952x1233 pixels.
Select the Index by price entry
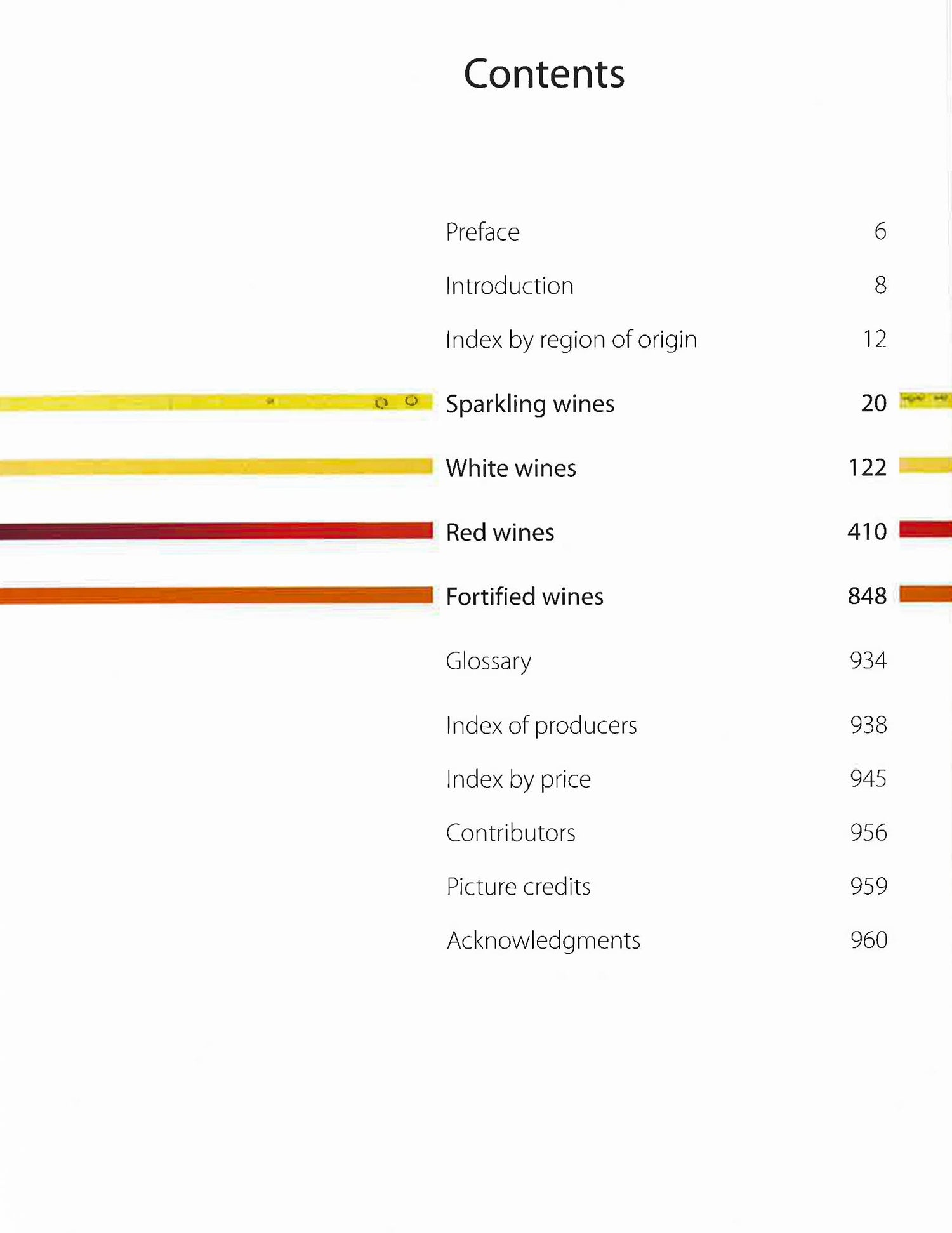[x=518, y=779]
